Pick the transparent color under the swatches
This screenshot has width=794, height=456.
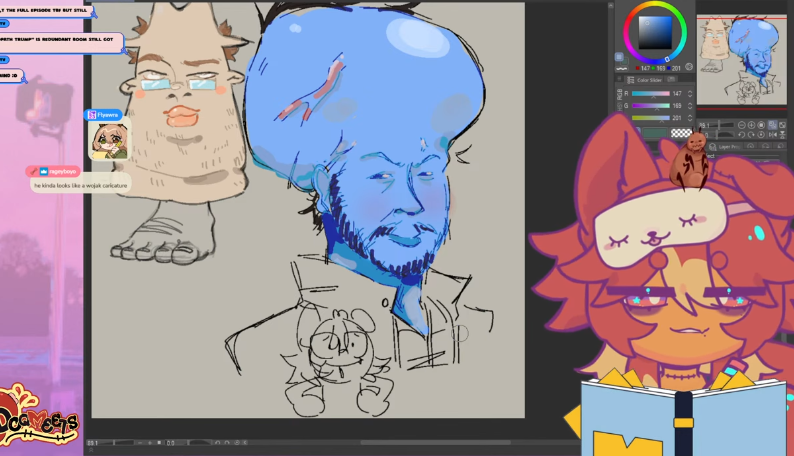click(621, 69)
